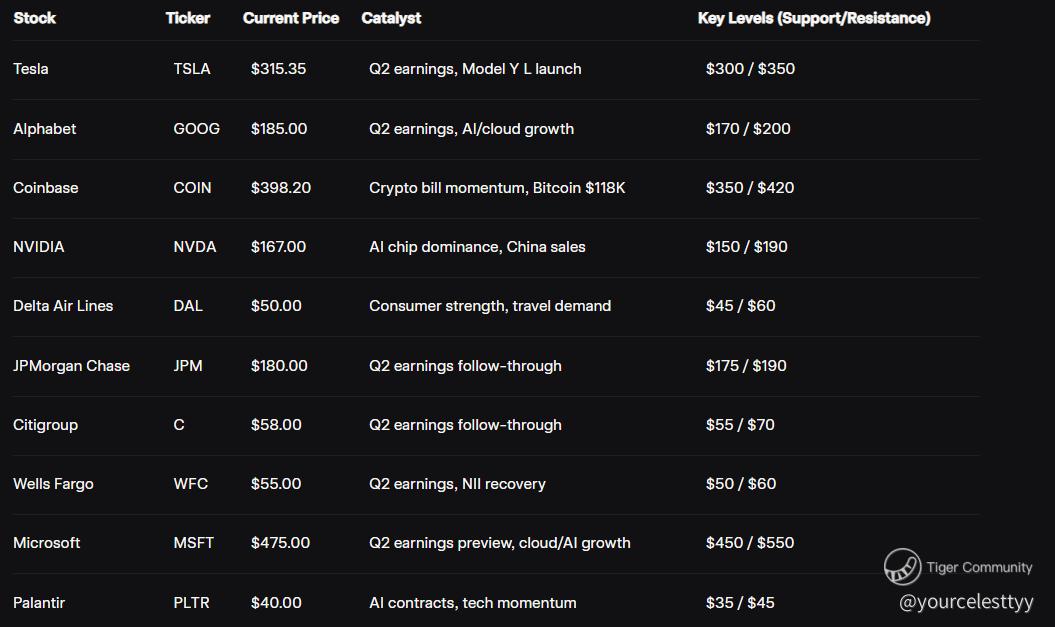
Task: Click the Wells Fargo NII recovery catalyst
Action: pyautogui.click(x=457, y=484)
